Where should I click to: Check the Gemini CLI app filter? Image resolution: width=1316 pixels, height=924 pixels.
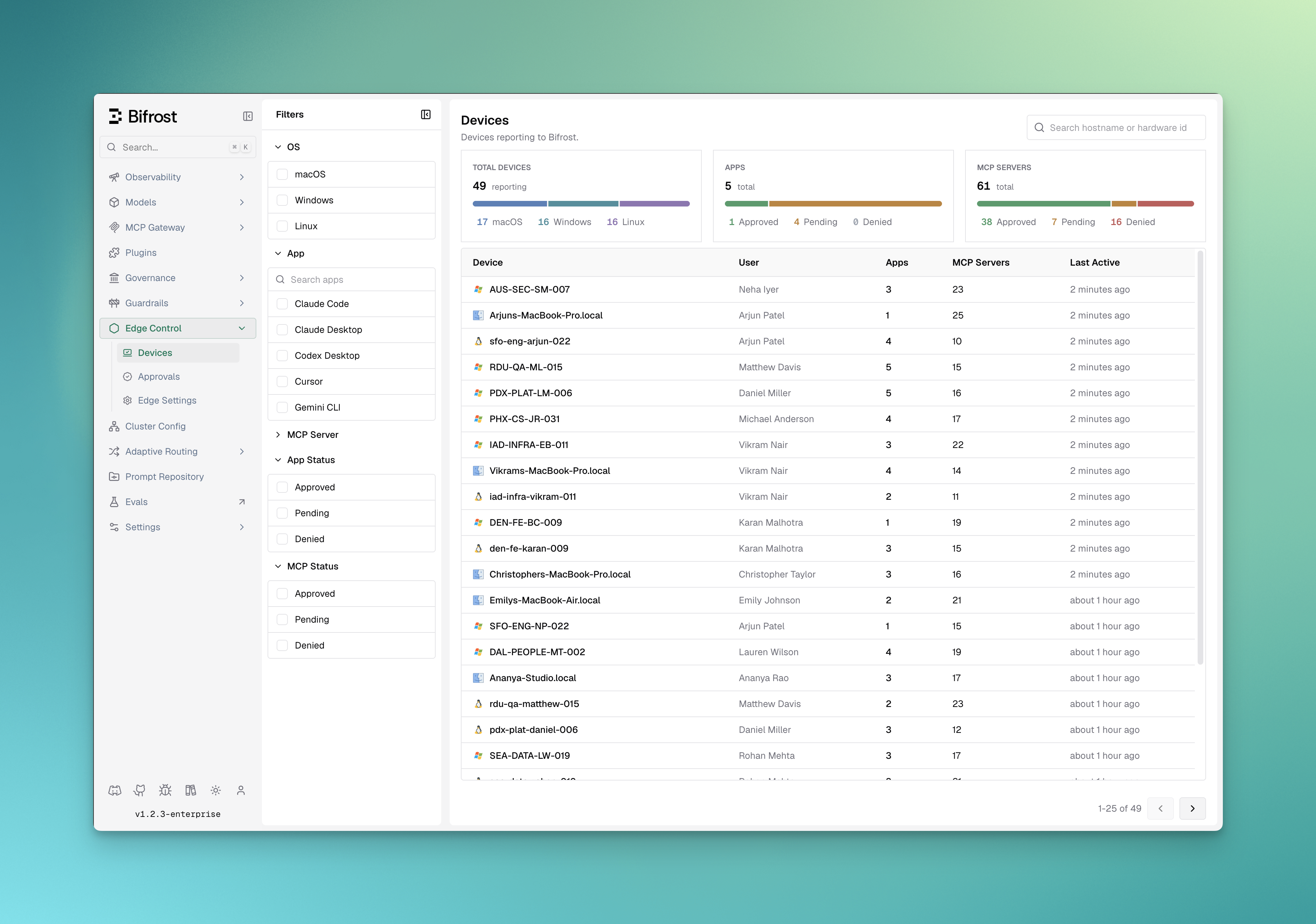(282, 407)
